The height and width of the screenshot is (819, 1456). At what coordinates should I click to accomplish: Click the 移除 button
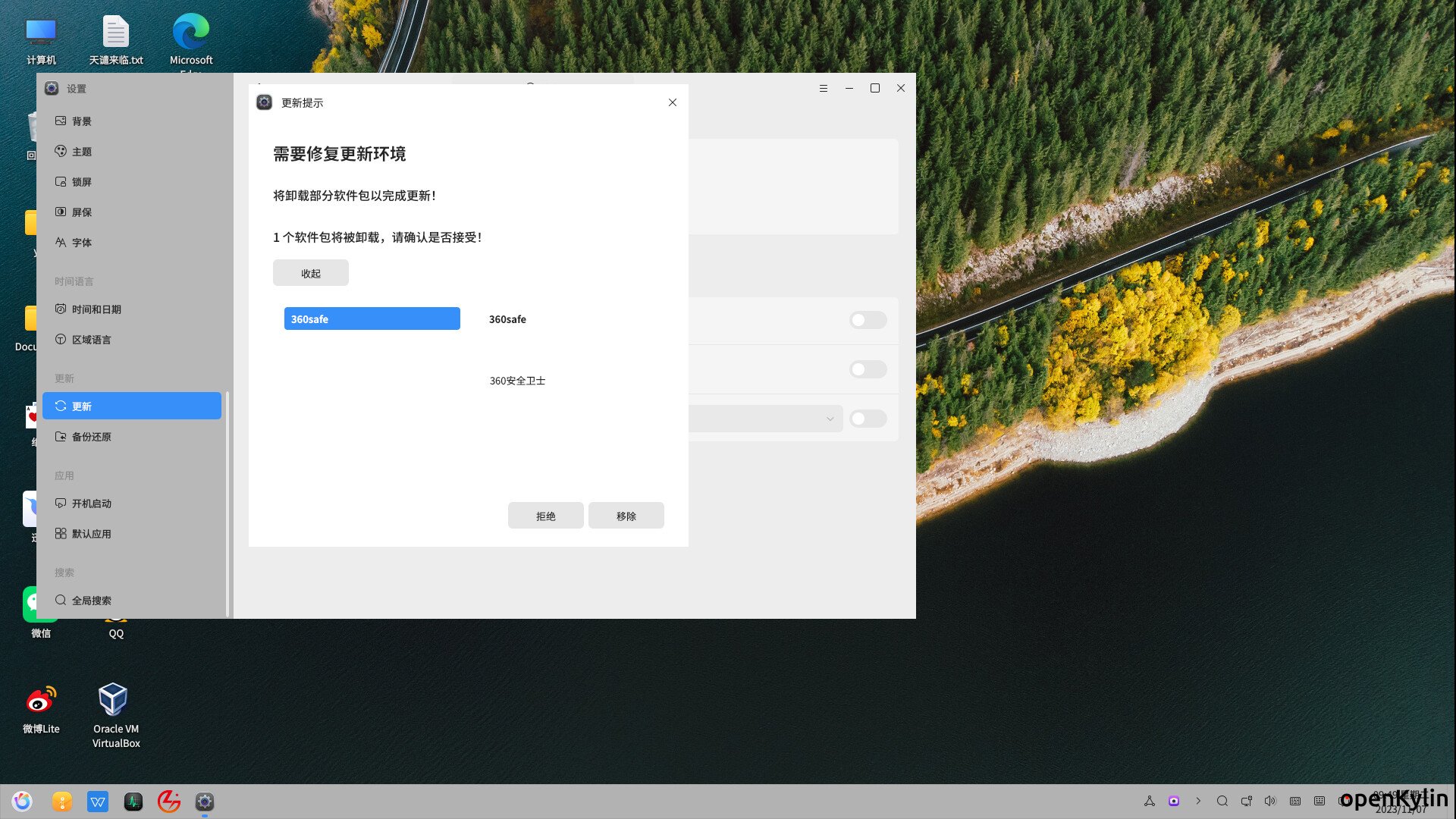(626, 516)
